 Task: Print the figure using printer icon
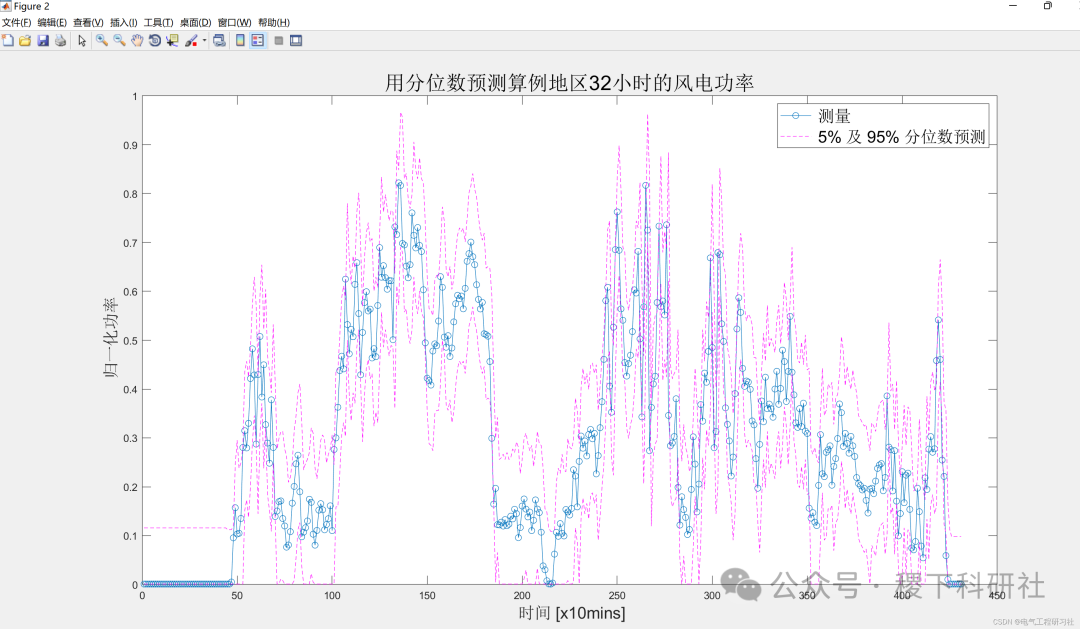click(61, 41)
